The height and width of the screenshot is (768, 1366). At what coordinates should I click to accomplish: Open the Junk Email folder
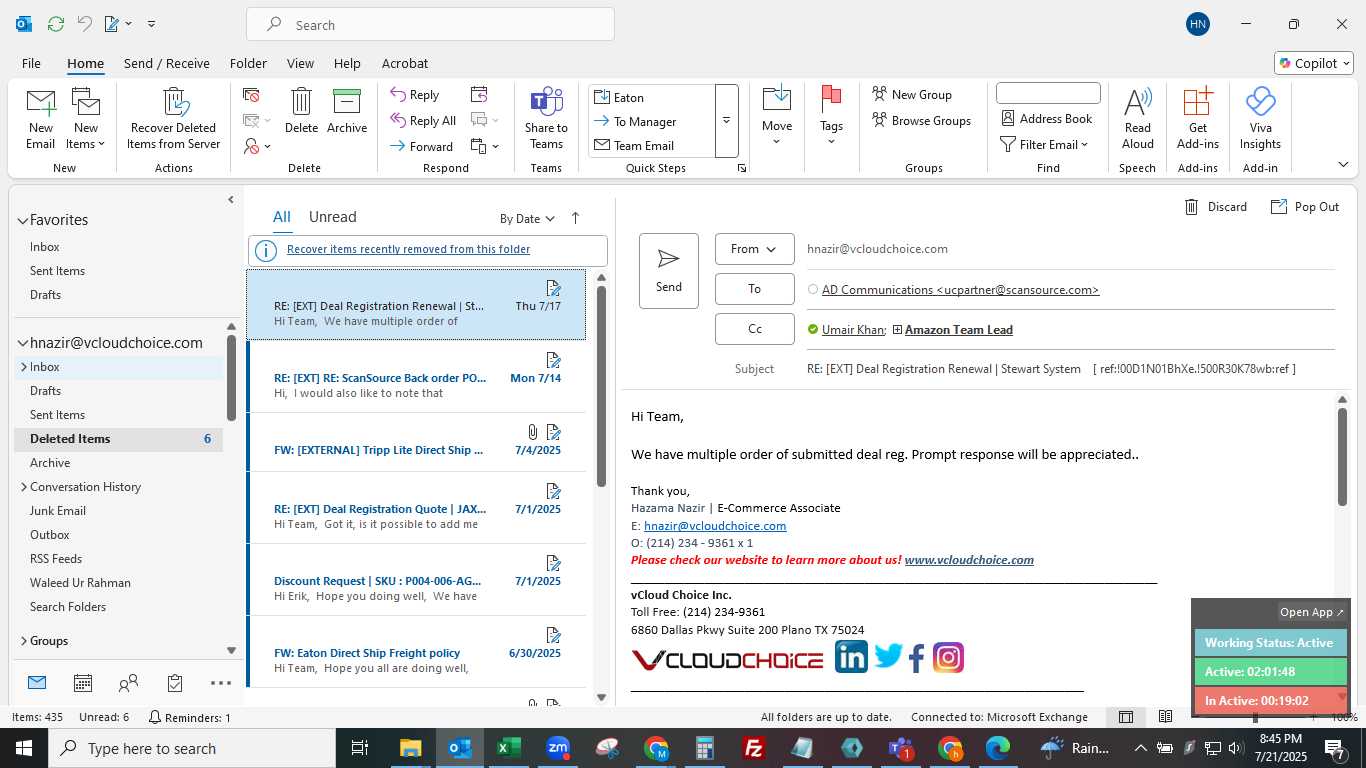(x=58, y=511)
